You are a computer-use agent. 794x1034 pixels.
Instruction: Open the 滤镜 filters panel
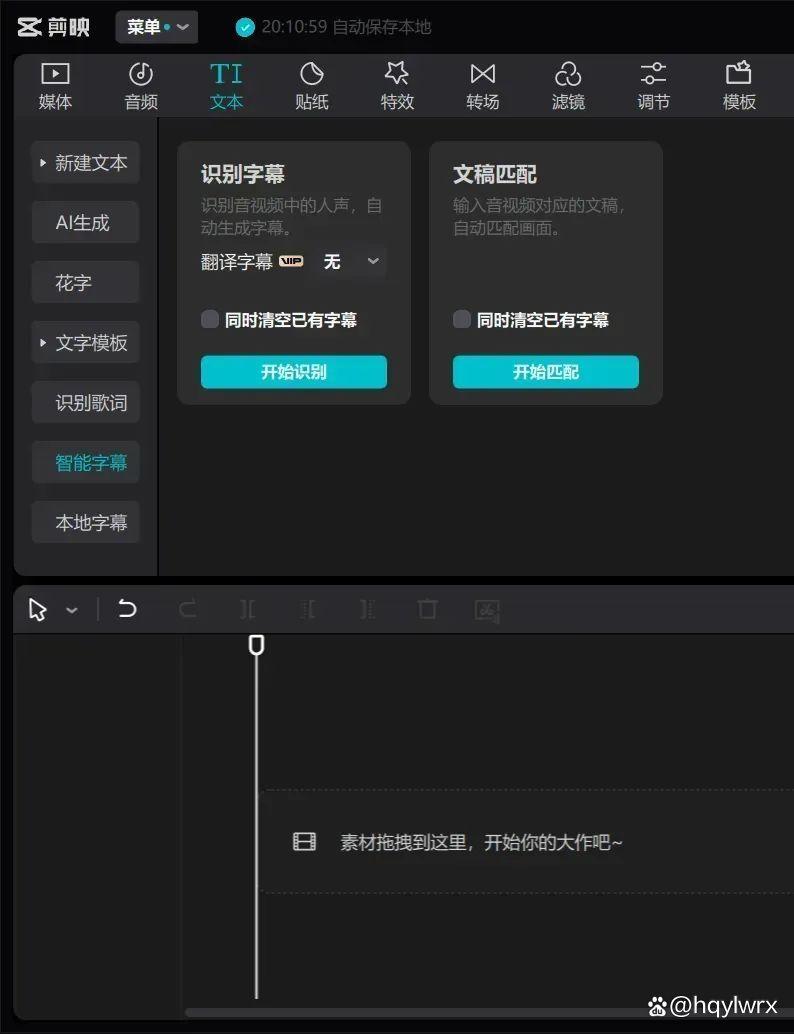coord(568,86)
